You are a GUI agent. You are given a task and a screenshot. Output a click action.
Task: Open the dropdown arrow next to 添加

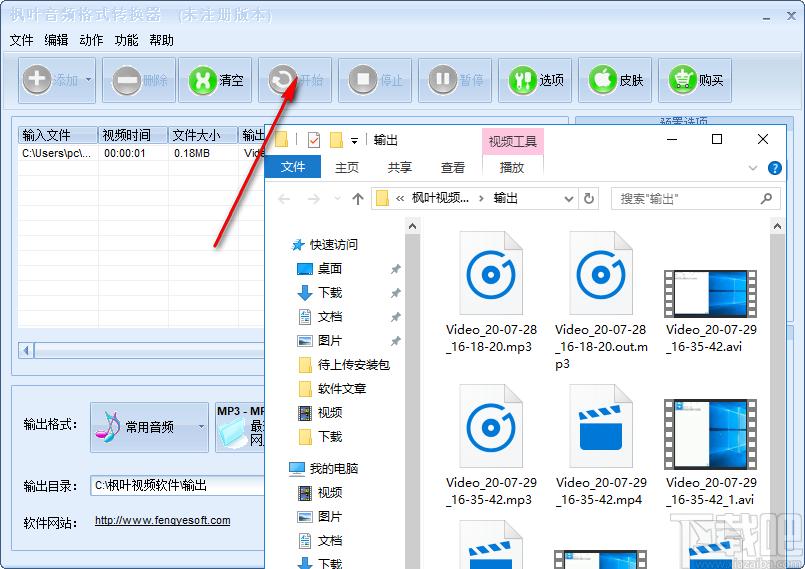[x=89, y=80]
